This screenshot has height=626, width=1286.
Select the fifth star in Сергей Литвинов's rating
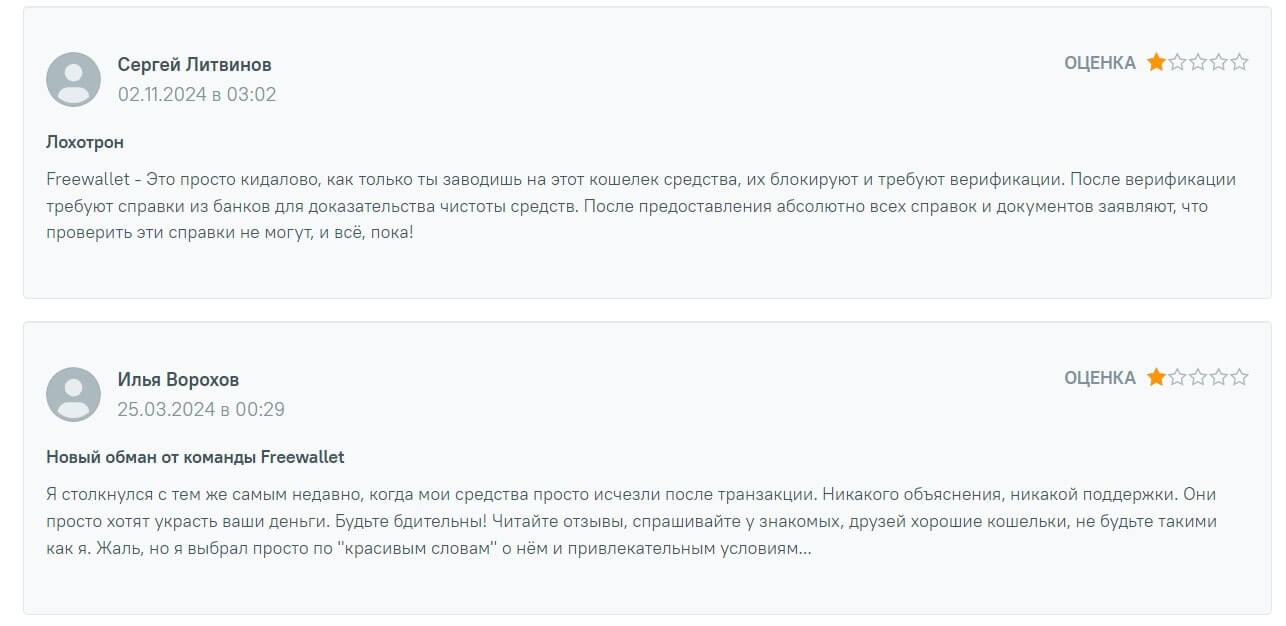tap(1240, 63)
